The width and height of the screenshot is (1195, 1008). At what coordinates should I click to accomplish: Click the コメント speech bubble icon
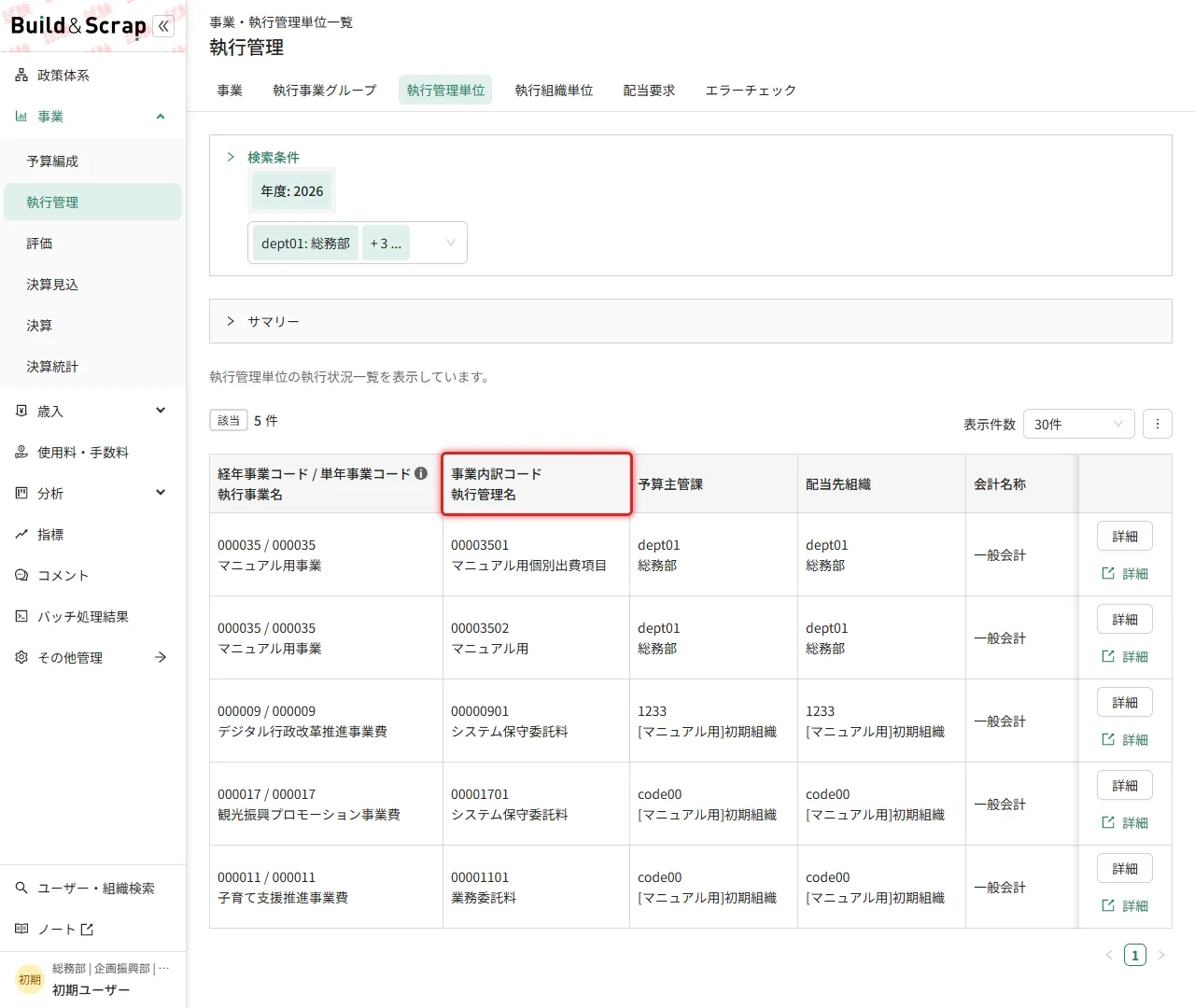point(21,575)
